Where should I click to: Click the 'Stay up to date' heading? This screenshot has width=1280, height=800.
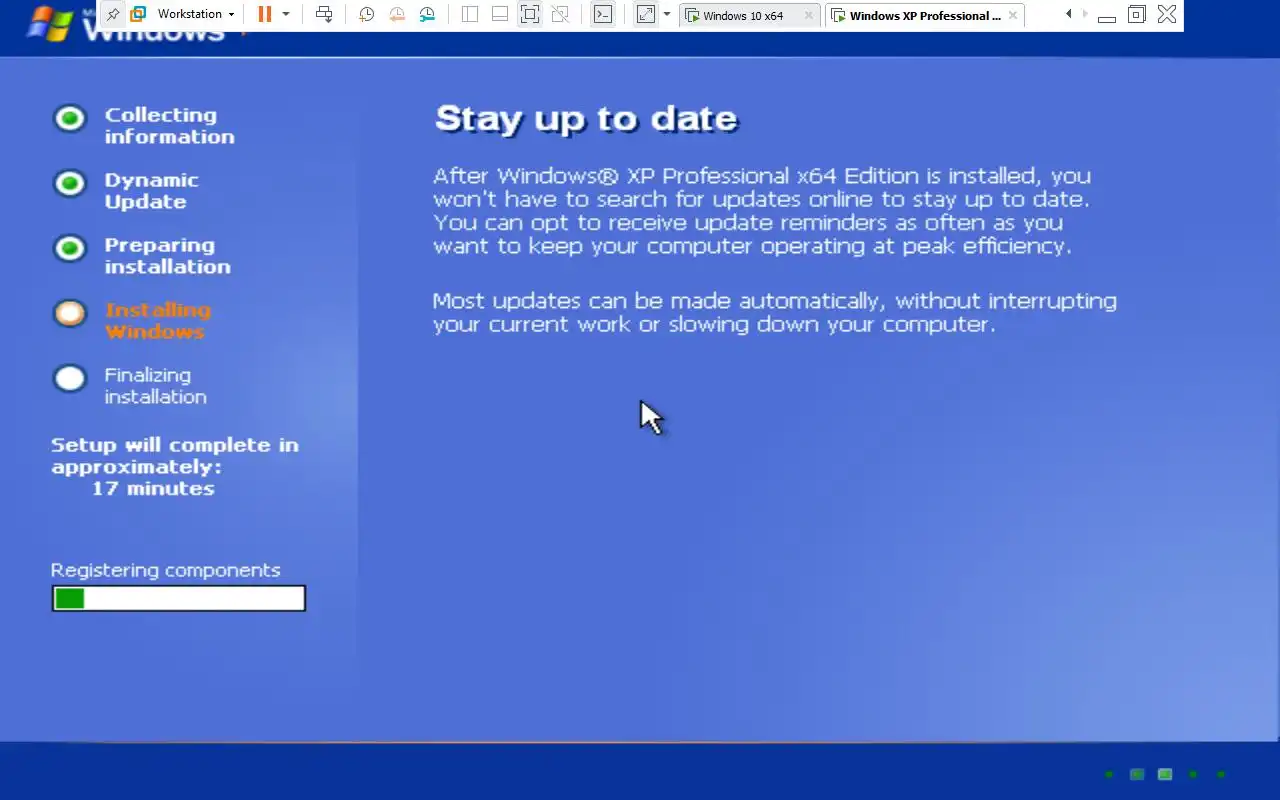click(x=587, y=119)
